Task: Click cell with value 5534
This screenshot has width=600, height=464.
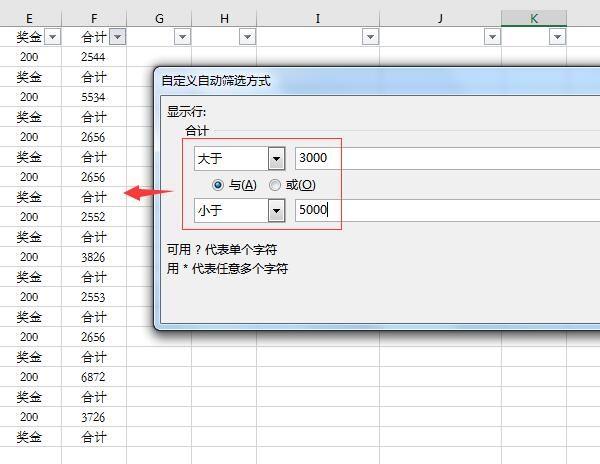Action: pos(94,97)
